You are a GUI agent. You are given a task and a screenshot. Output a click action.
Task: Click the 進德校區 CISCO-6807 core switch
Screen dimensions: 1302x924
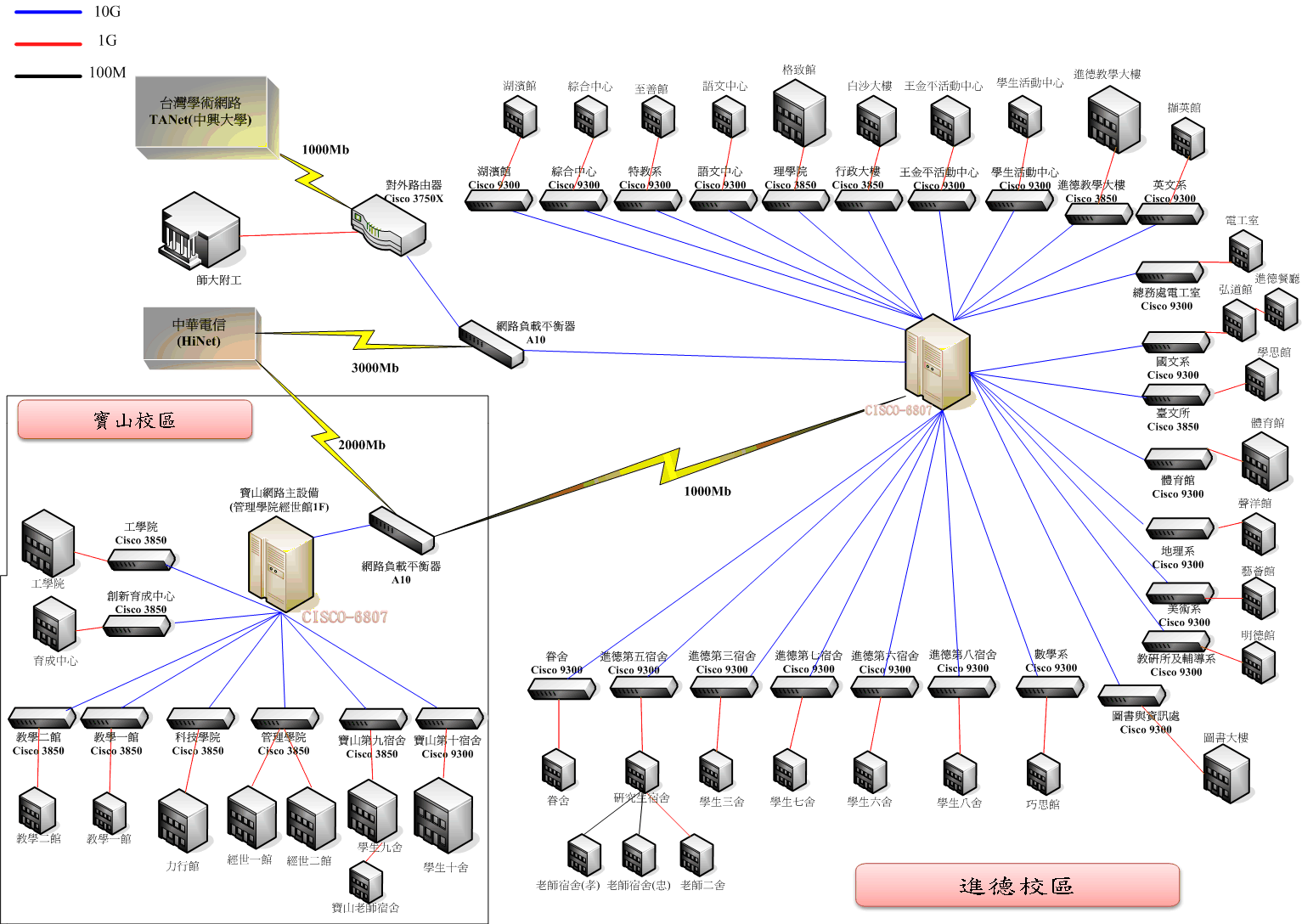click(x=938, y=362)
